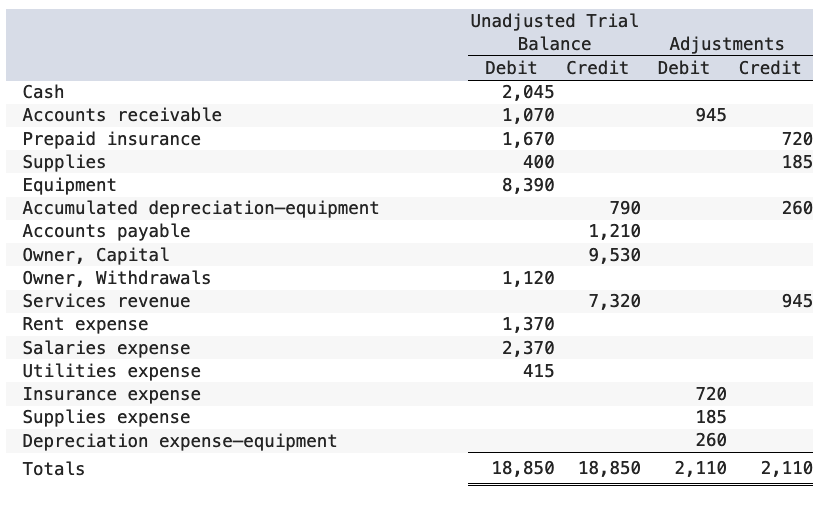Click the Salaries expense debit 2,370
823x510 pixels.
click(528, 348)
